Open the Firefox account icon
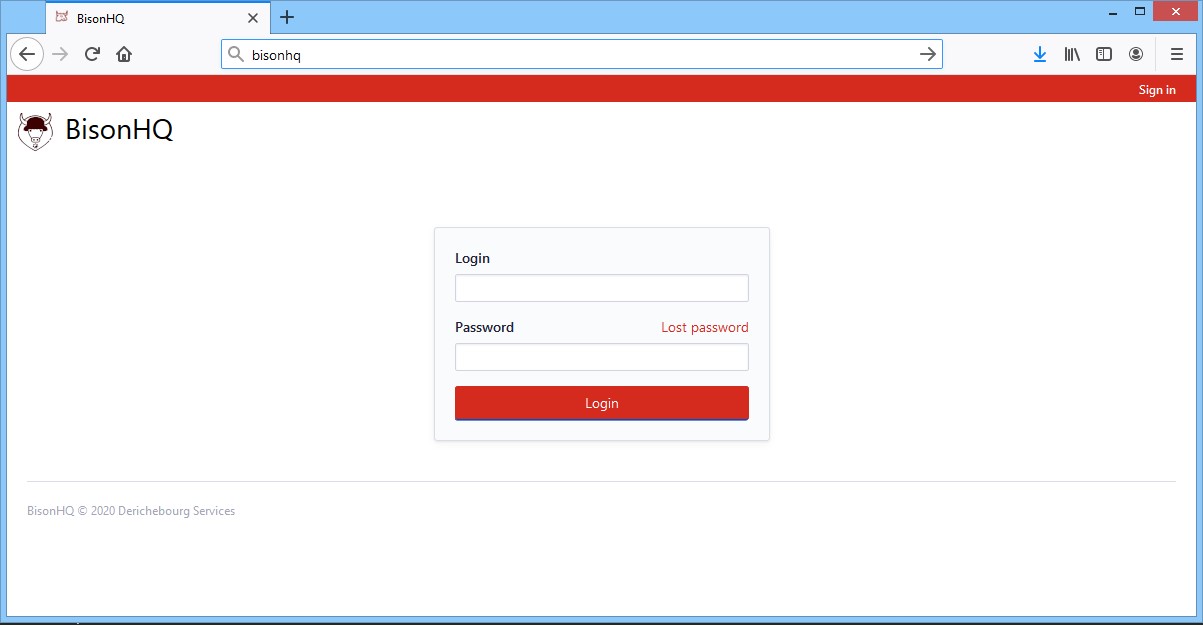The width and height of the screenshot is (1203, 625). tap(1136, 55)
